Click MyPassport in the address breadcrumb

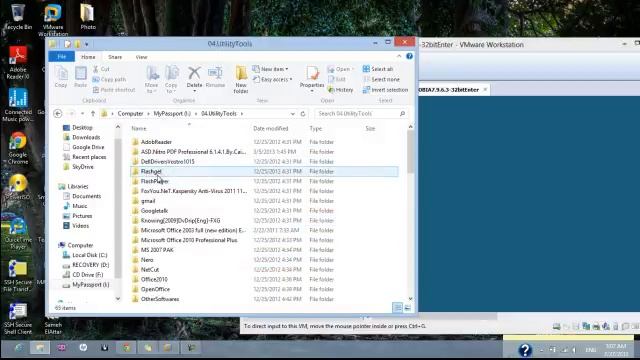point(172,113)
